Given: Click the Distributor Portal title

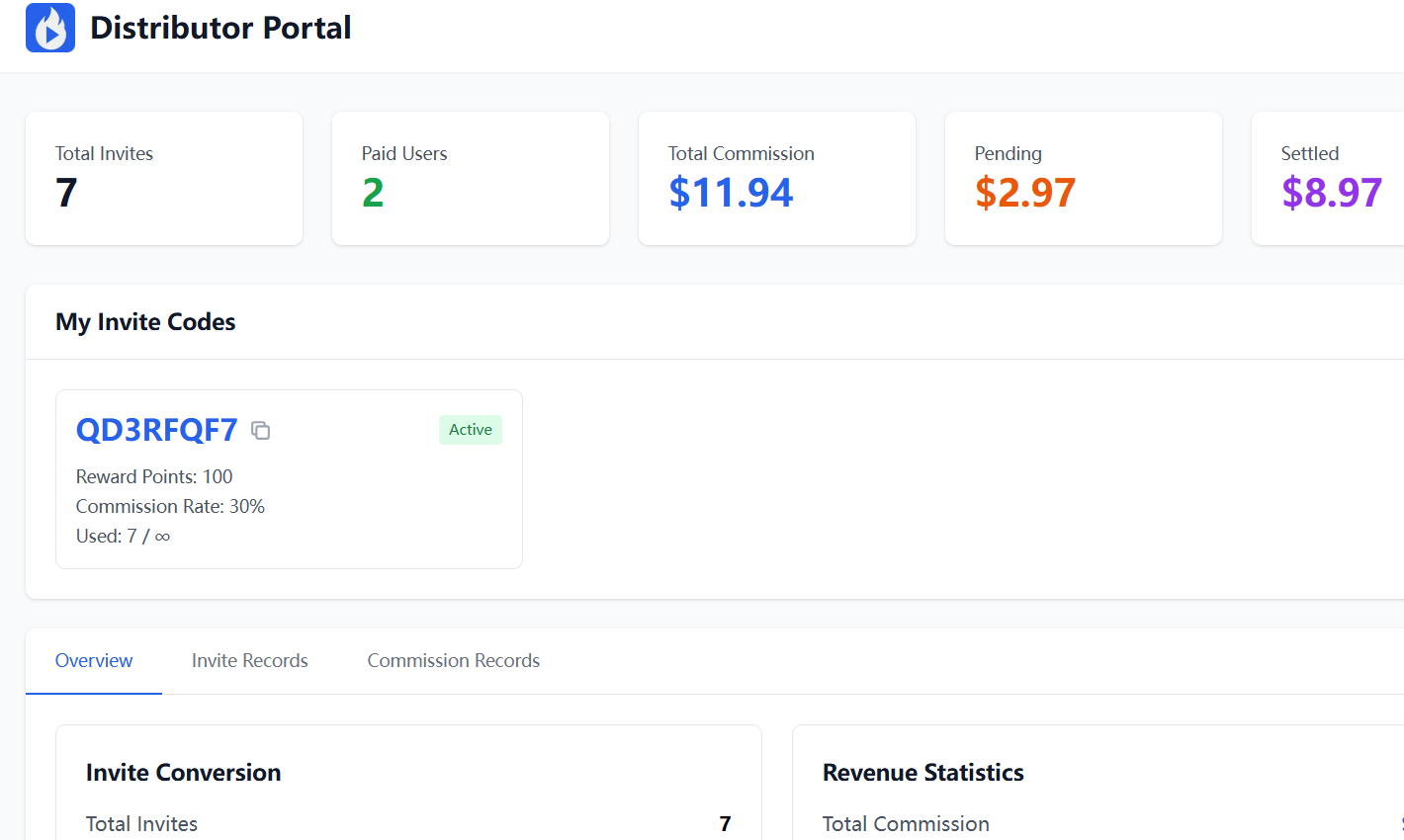Looking at the screenshot, I should coord(220,28).
